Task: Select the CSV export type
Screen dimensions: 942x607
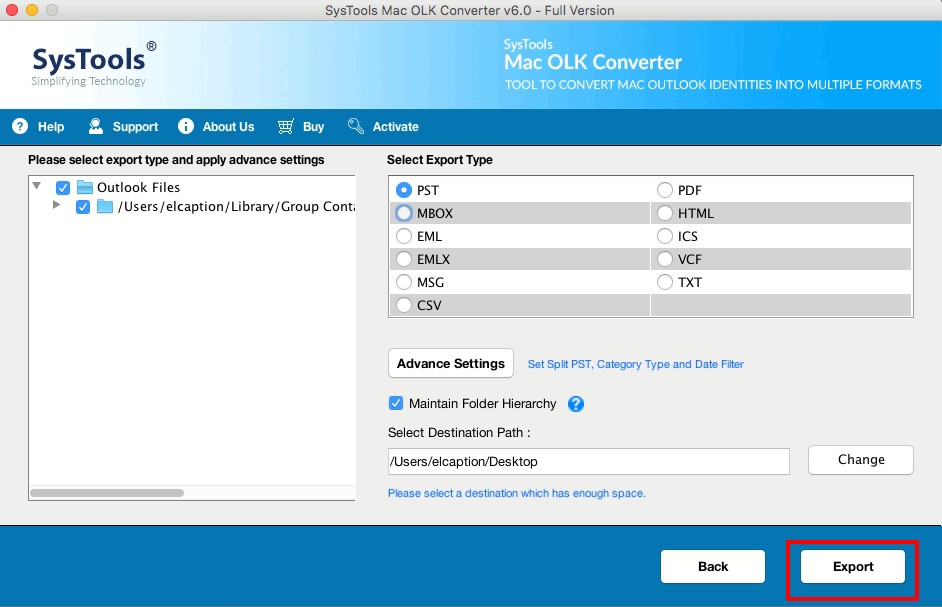Action: [404, 305]
